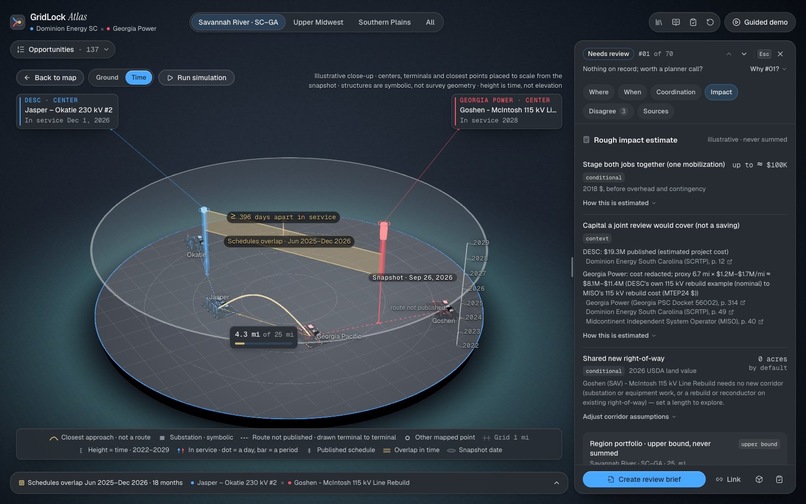The image size is (806, 504).
Task: Click the 2026 year tick on time axis
Action: [477, 289]
